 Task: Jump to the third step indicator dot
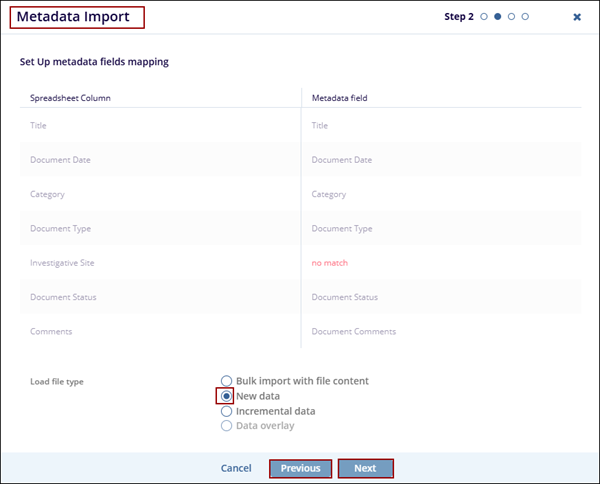[x=512, y=17]
